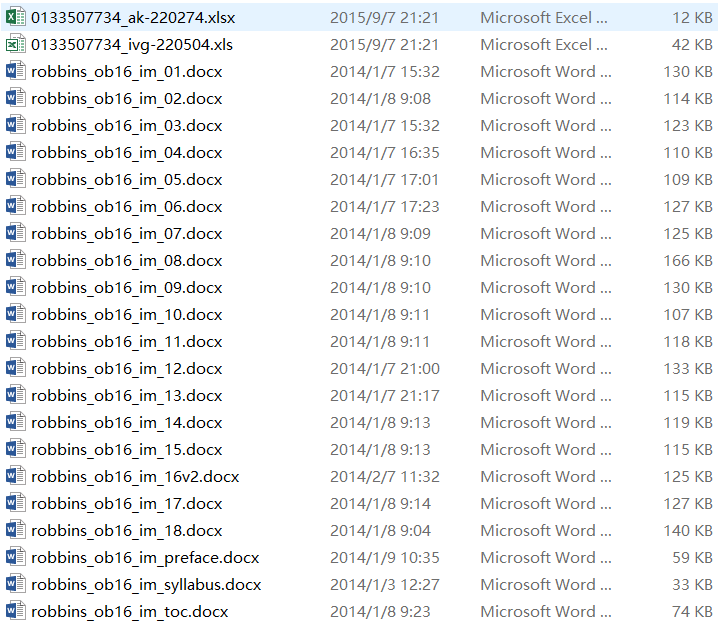Select file name robbins_ob16_im_13.docx
Image resolution: width=724 pixels, height=636 pixels.
point(127,396)
